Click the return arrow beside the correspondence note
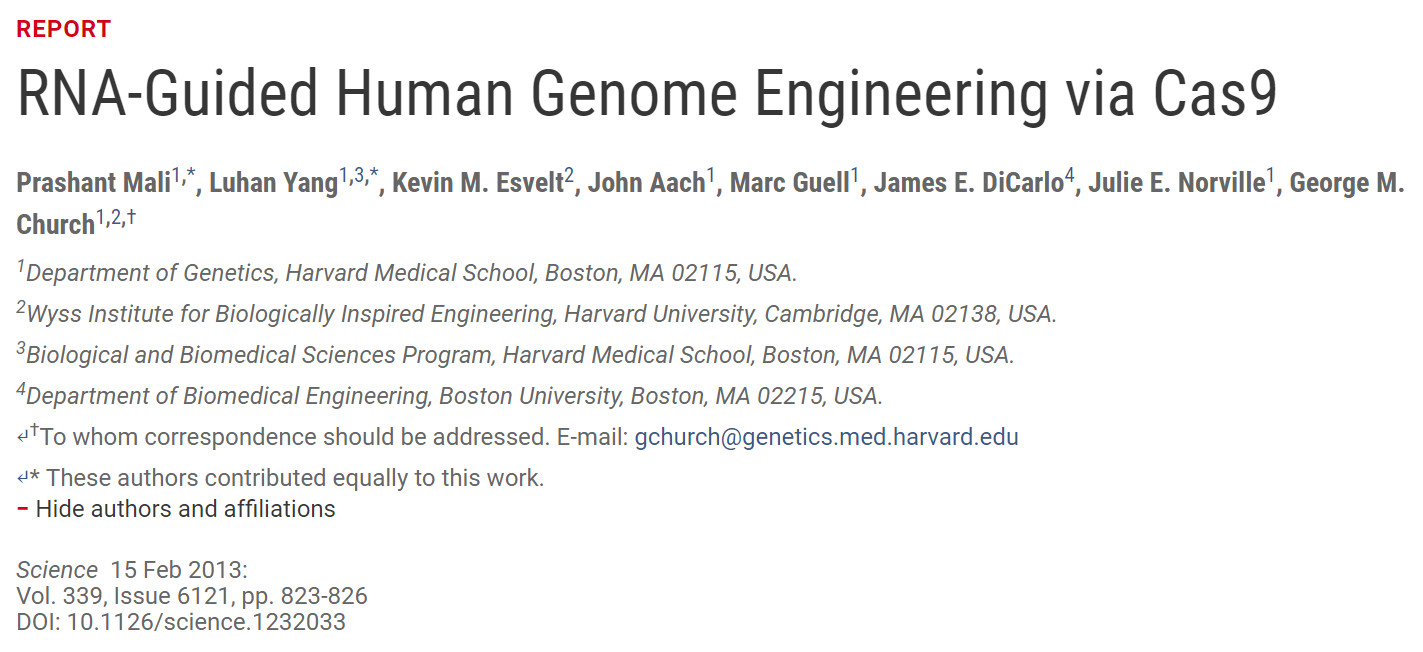 (23, 437)
